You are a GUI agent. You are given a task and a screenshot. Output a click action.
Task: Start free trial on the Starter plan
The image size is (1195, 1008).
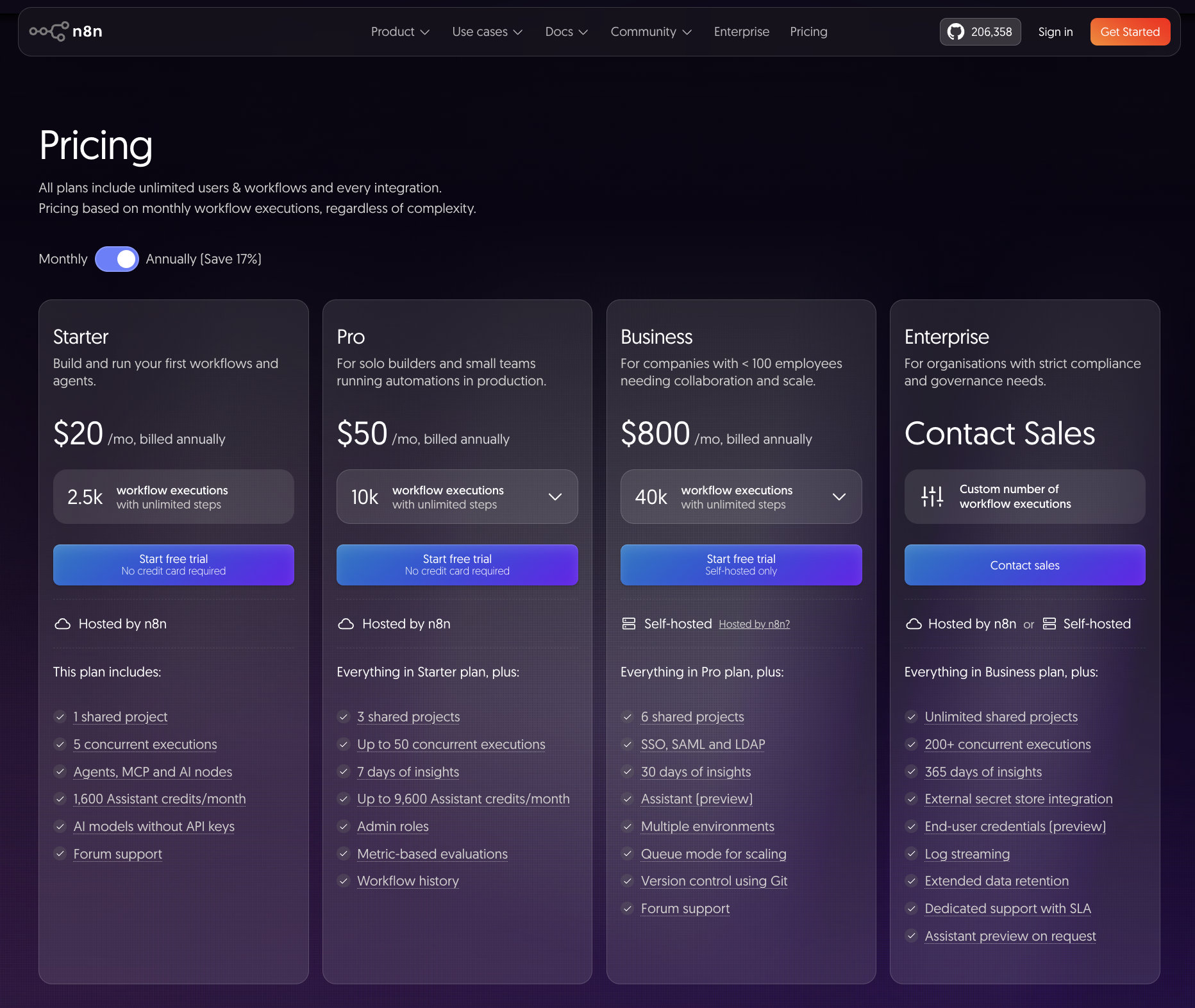(x=174, y=565)
